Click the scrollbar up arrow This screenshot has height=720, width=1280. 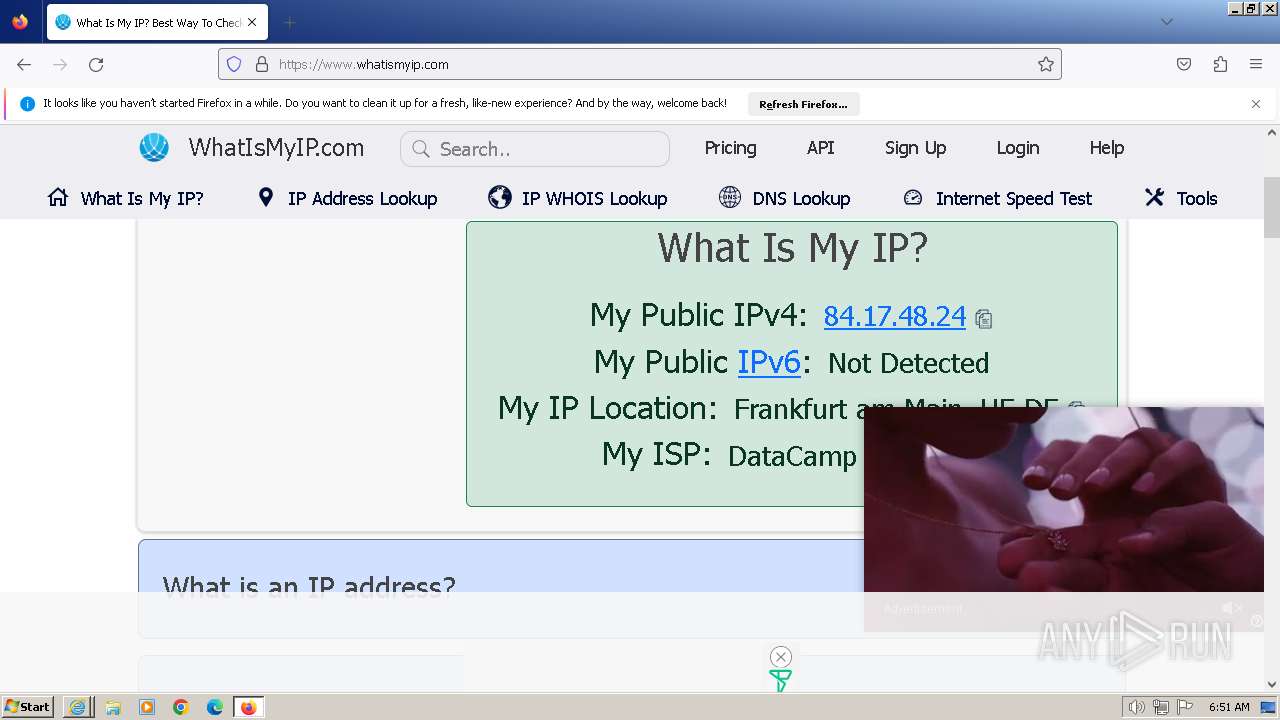[1272, 132]
